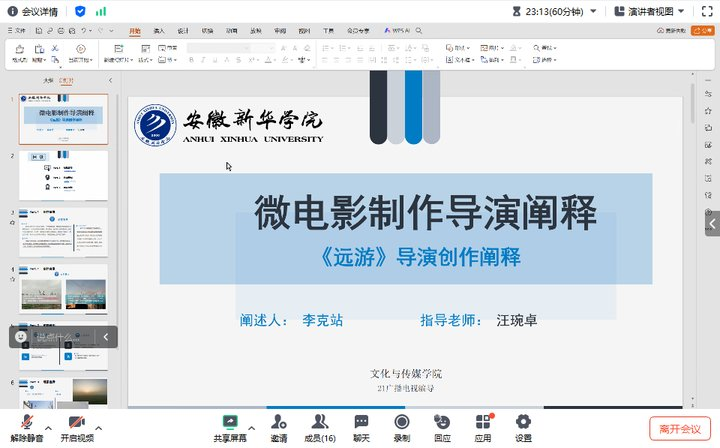Unmute microphone via 解除静音
The height and width of the screenshot is (448, 720).
pyautogui.click(x=27, y=423)
